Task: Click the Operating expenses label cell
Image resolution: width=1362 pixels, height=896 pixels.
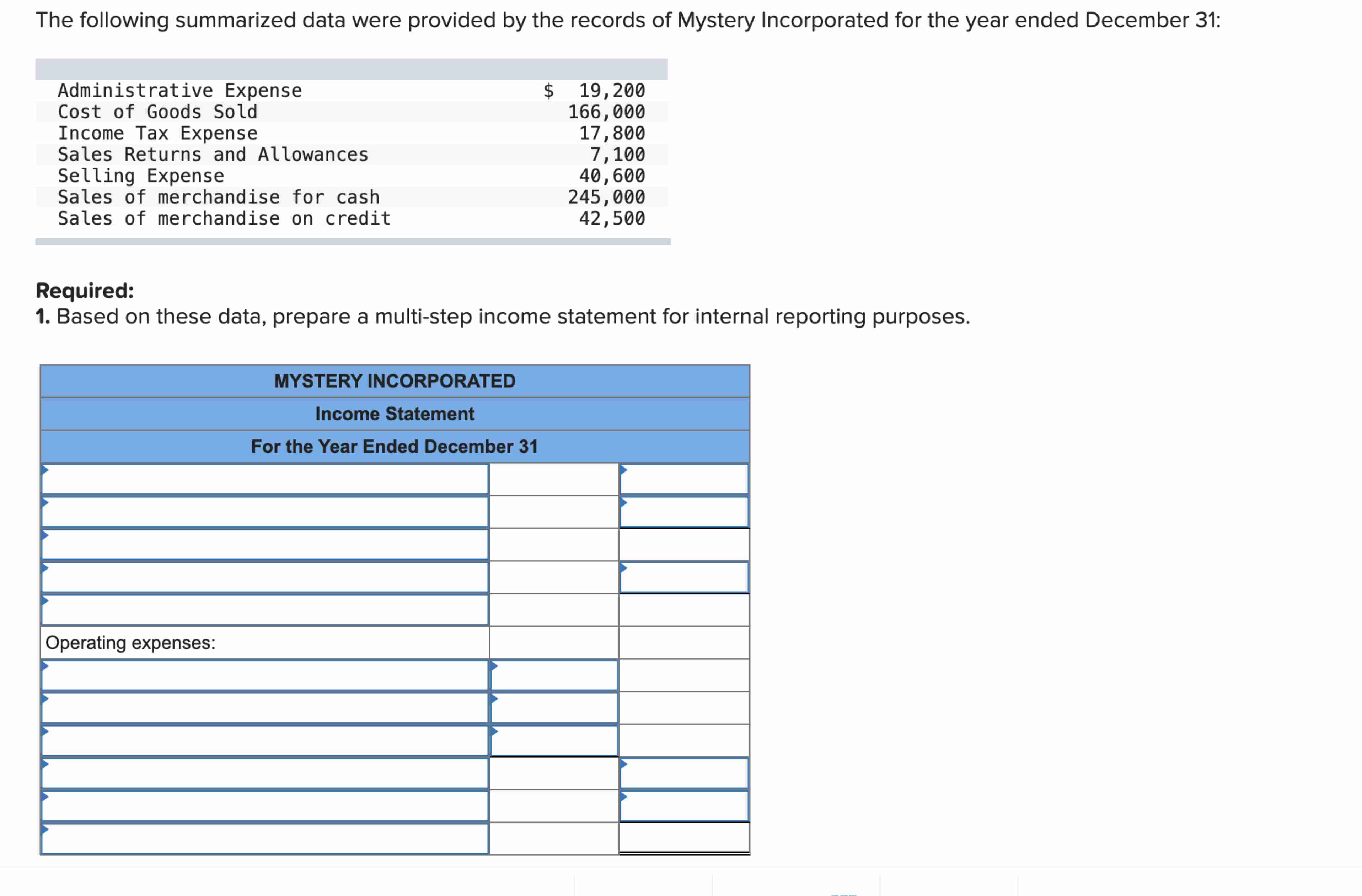Action: pyautogui.click(x=264, y=643)
